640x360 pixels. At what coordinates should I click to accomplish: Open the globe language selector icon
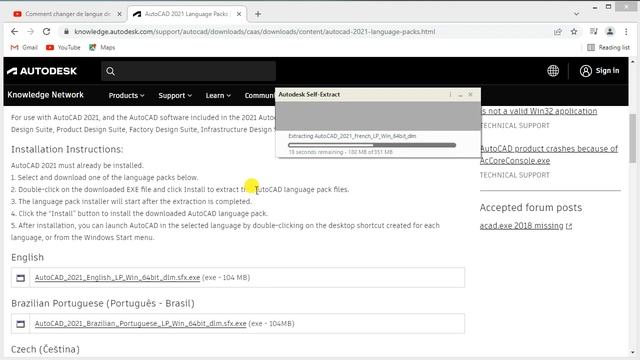click(553, 71)
